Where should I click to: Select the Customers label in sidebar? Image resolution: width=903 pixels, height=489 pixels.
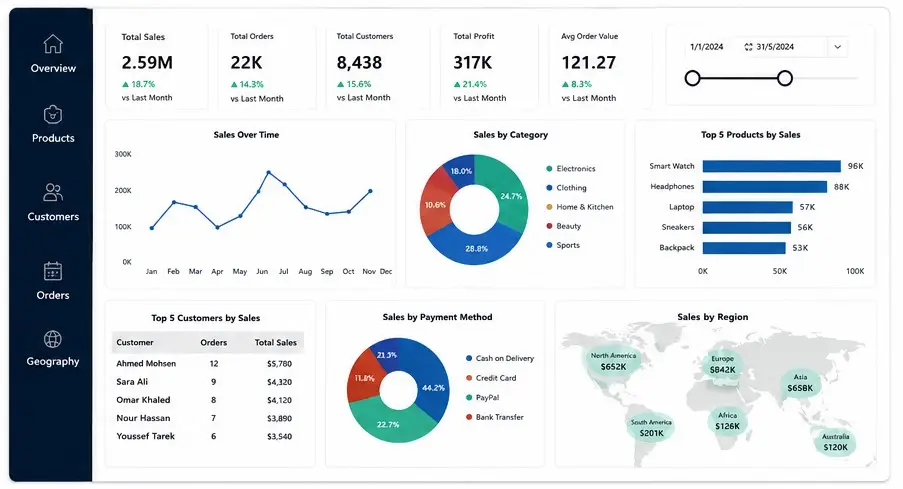(53, 217)
